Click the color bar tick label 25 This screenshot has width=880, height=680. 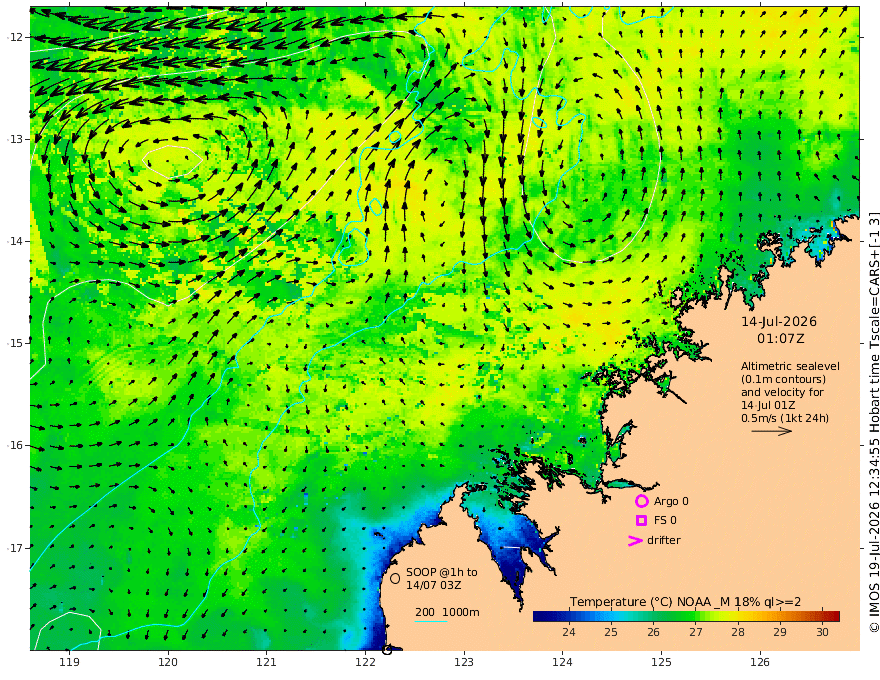click(611, 632)
